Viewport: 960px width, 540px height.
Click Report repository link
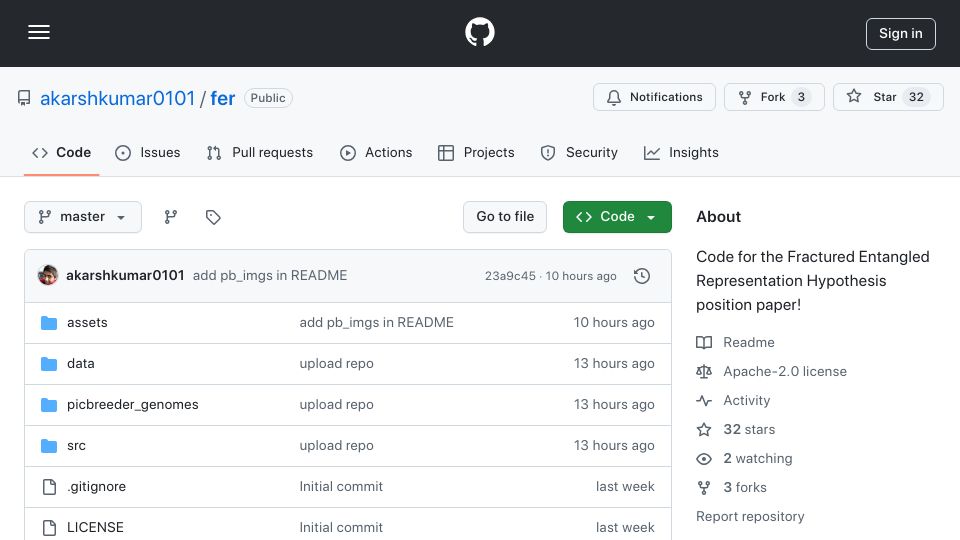click(750, 517)
